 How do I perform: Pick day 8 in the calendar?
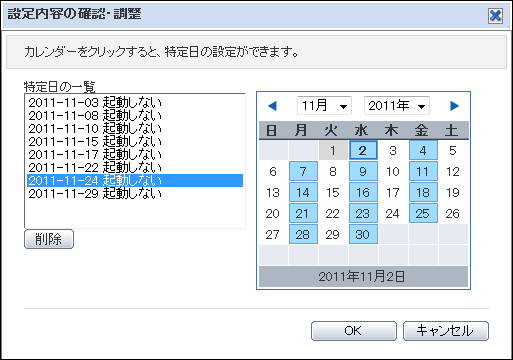coord(333,171)
